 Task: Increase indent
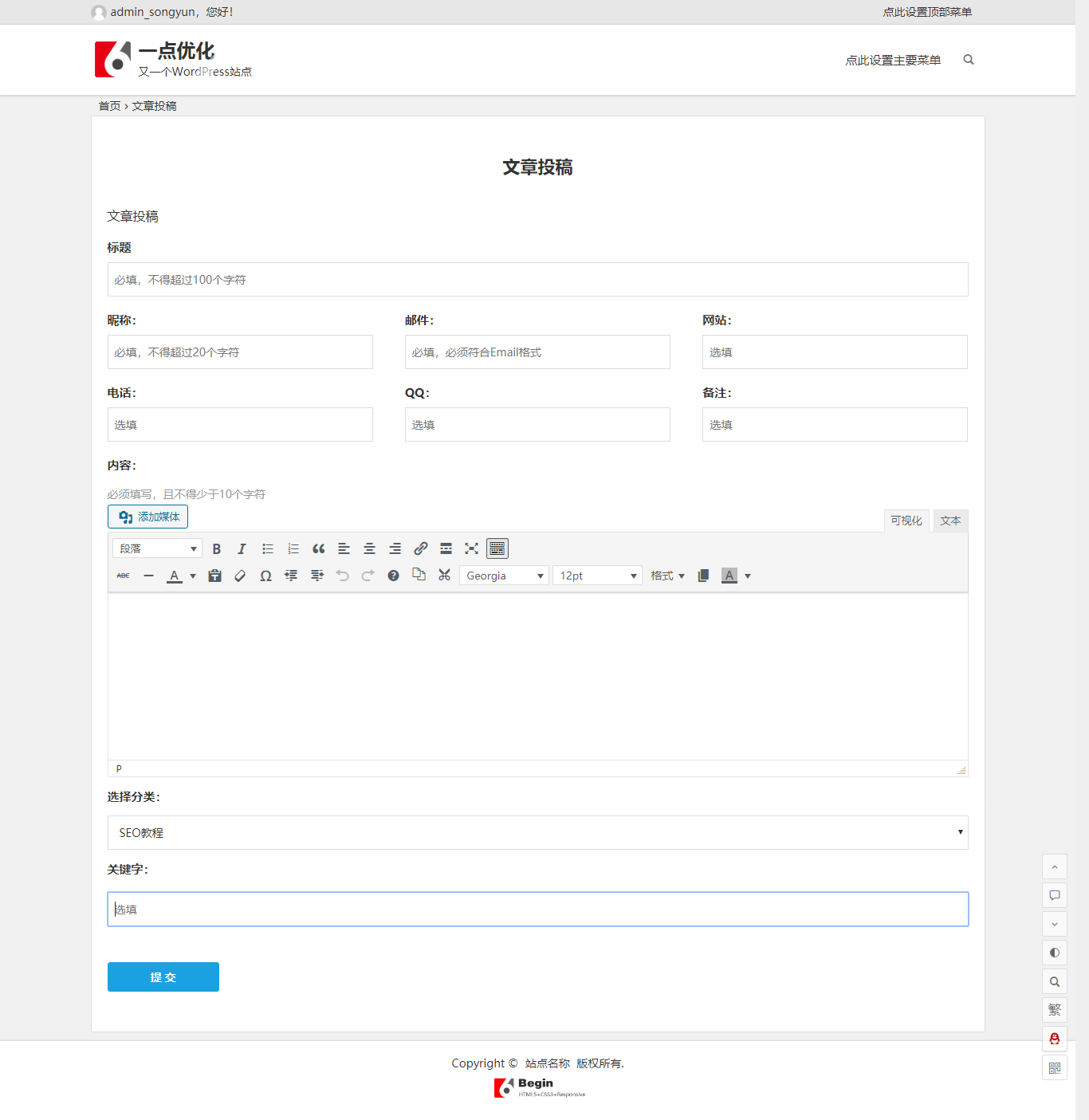[316, 576]
